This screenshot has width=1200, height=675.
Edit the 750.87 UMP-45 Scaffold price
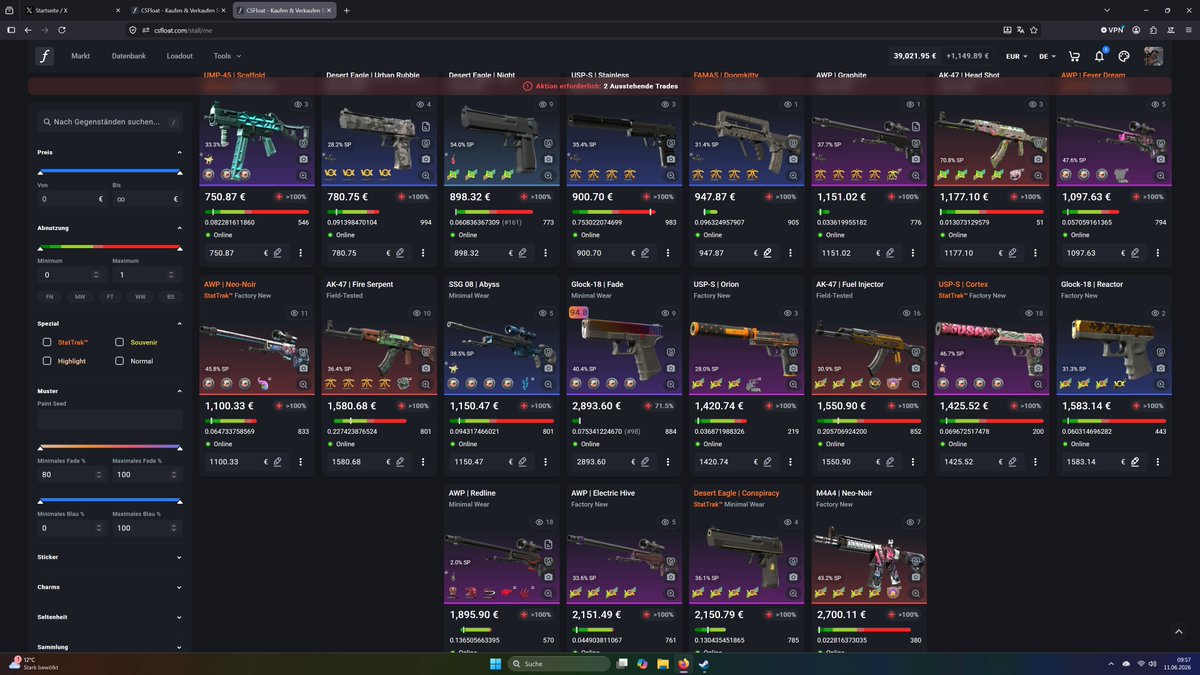(278, 253)
